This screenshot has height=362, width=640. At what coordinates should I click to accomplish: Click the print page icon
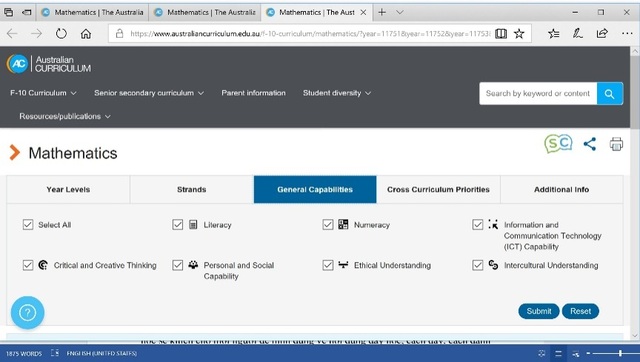(616, 144)
